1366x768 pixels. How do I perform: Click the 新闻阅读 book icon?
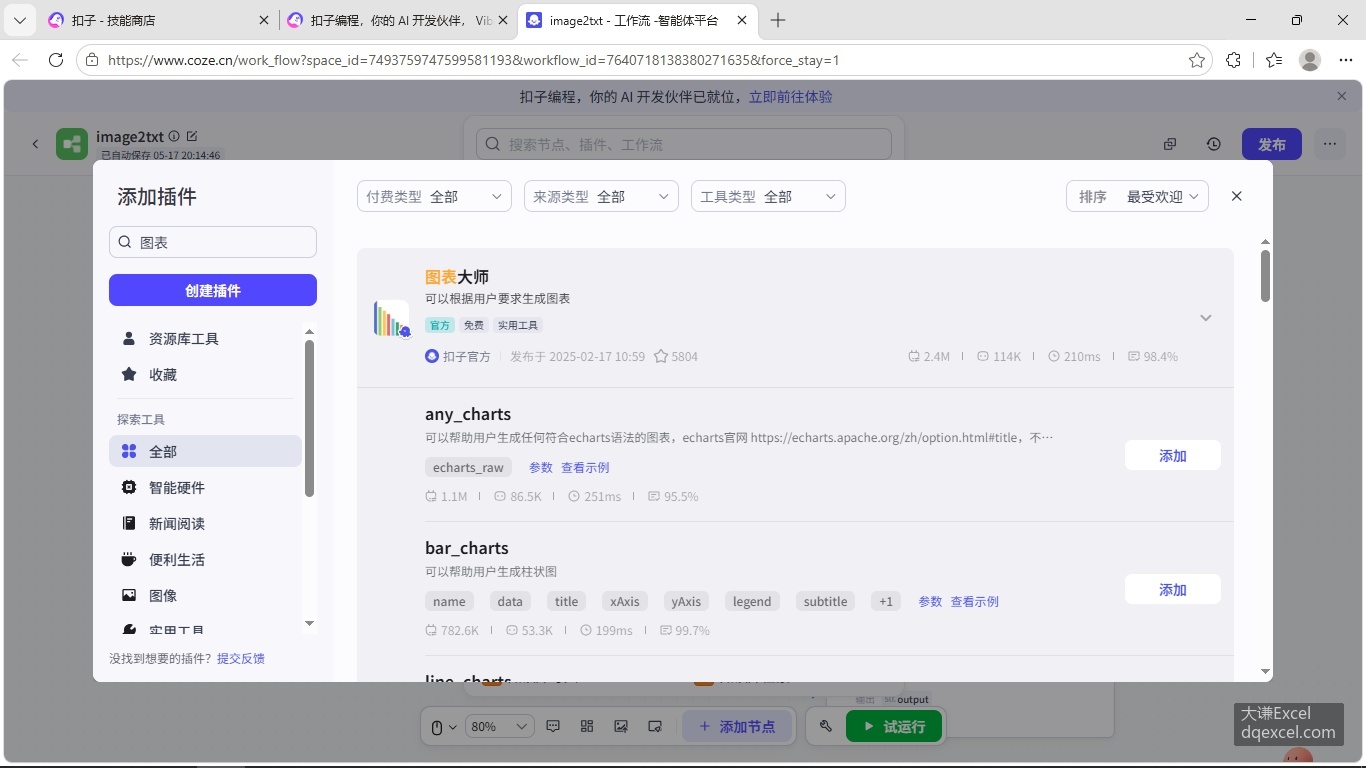[x=129, y=523]
